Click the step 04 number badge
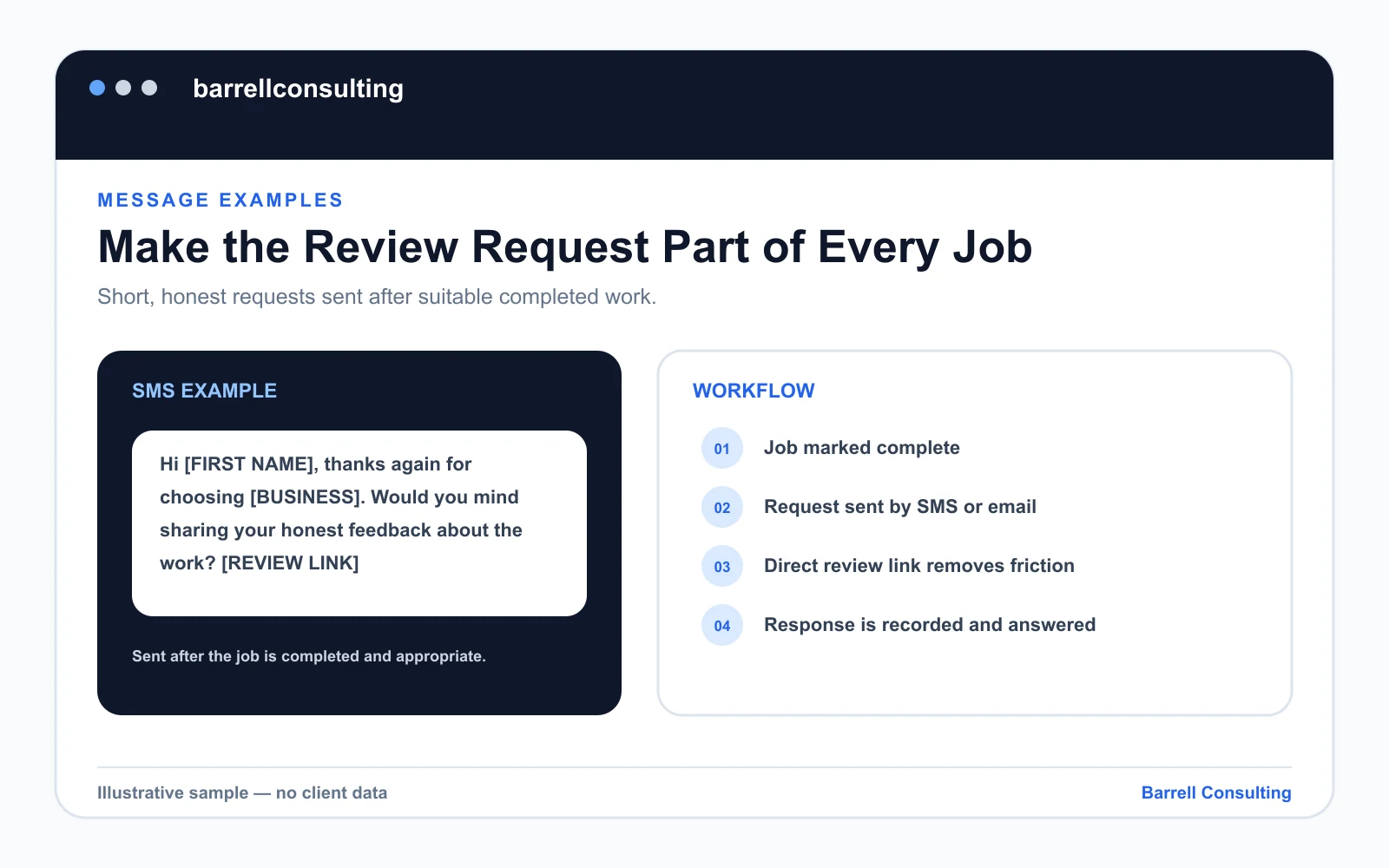Viewport: 1389px width, 868px height. [722, 625]
